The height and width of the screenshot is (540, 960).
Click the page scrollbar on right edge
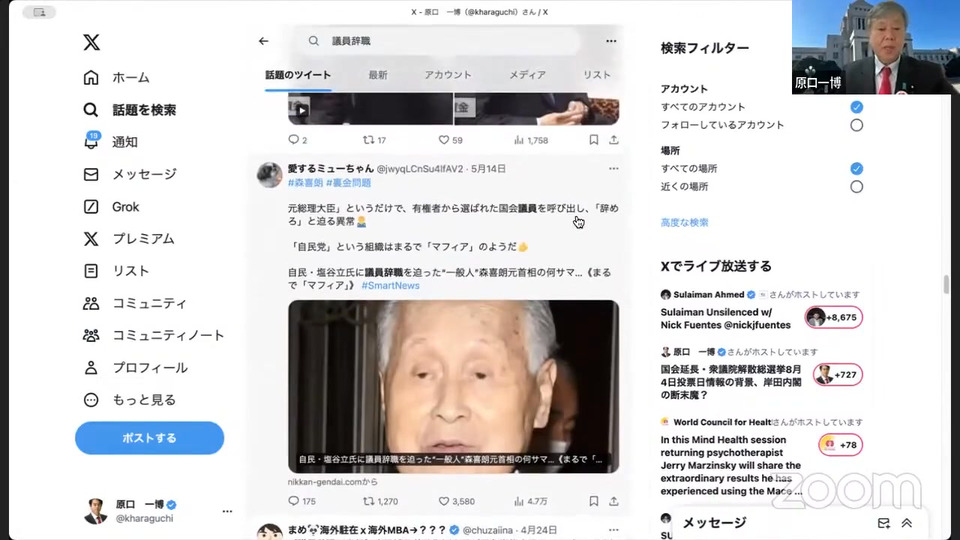946,284
